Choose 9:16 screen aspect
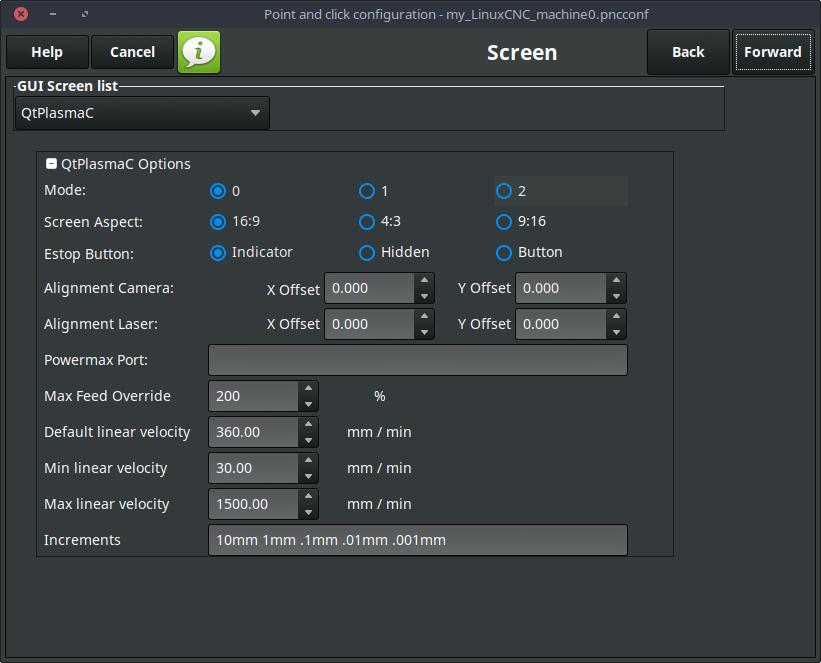Viewport: 821px width, 663px height. tap(504, 222)
